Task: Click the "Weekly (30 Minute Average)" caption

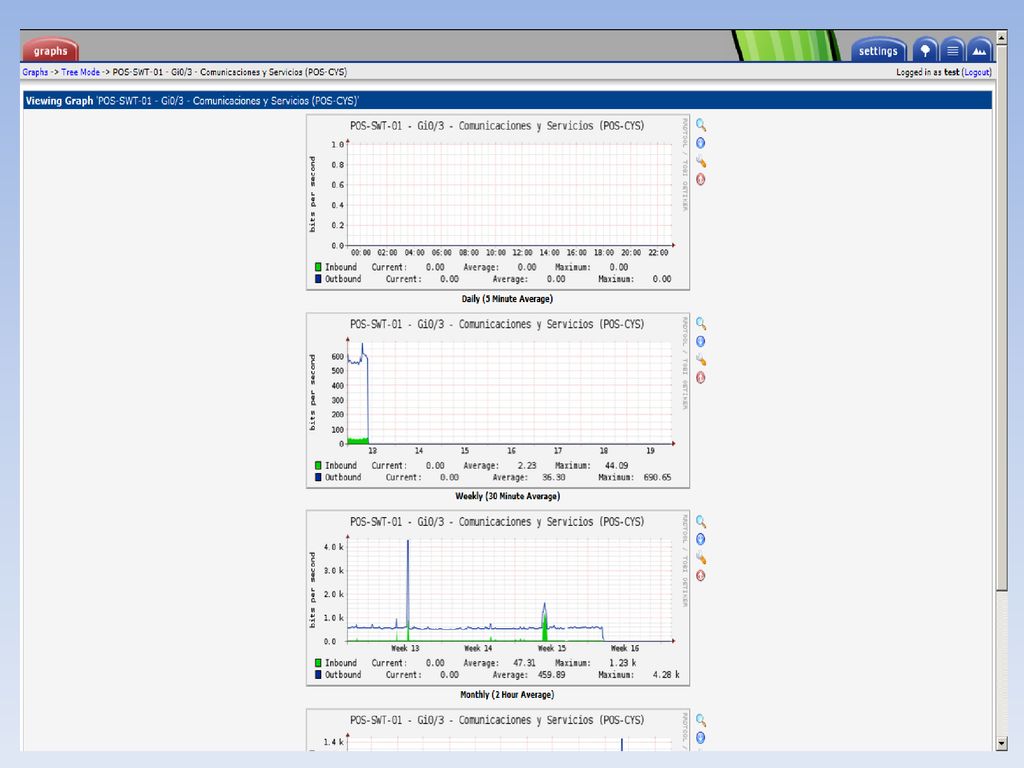Action: click(507, 496)
